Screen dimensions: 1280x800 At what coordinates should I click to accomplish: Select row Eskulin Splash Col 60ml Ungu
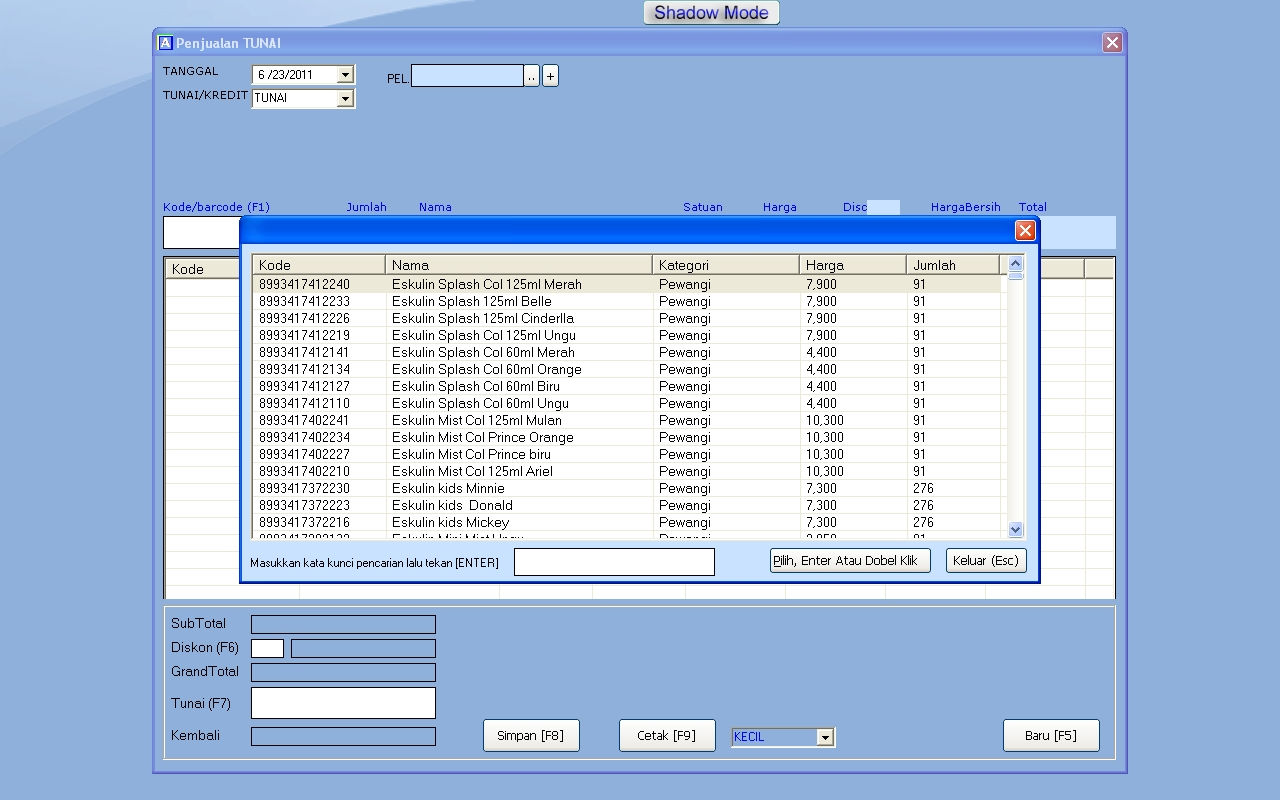pyautogui.click(x=627, y=403)
